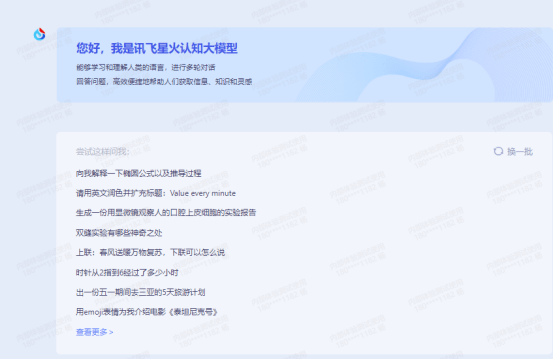This screenshot has height=360, width=554.
Task: Click the iFlytek Spark flame logo icon
Action: pyautogui.click(x=39, y=34)
